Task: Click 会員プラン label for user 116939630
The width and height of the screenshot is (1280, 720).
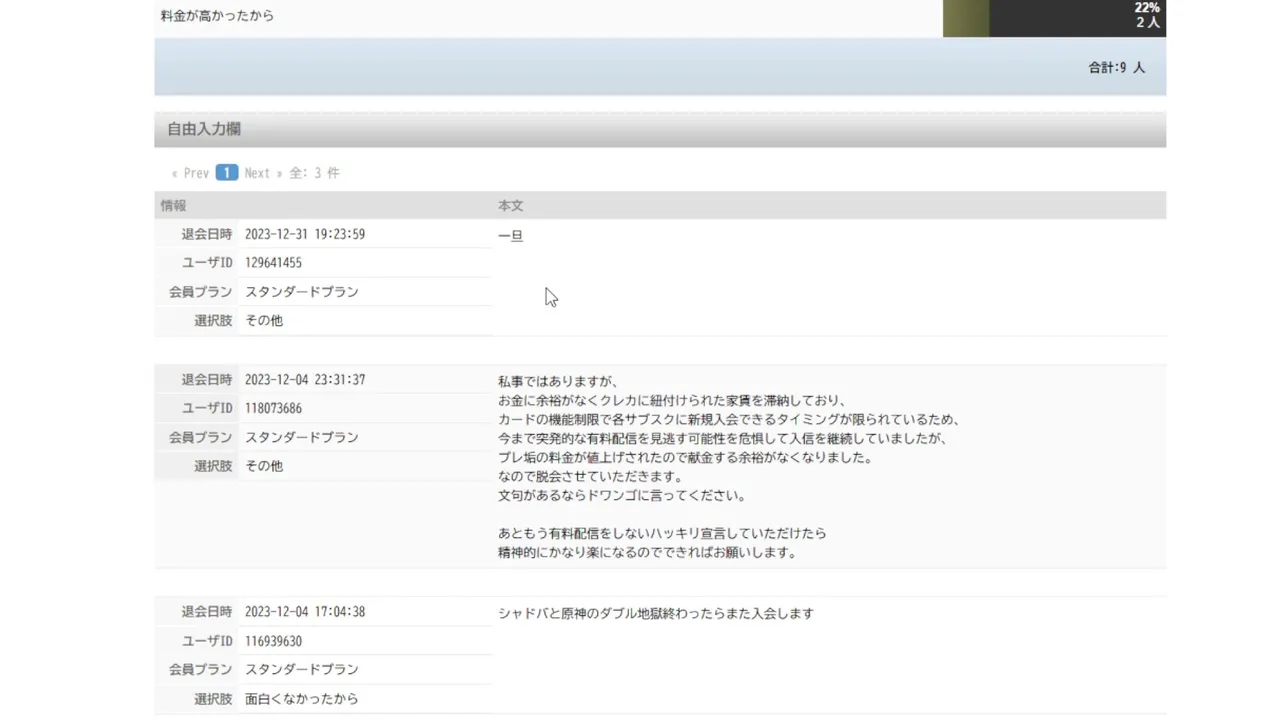Action: 200,670
